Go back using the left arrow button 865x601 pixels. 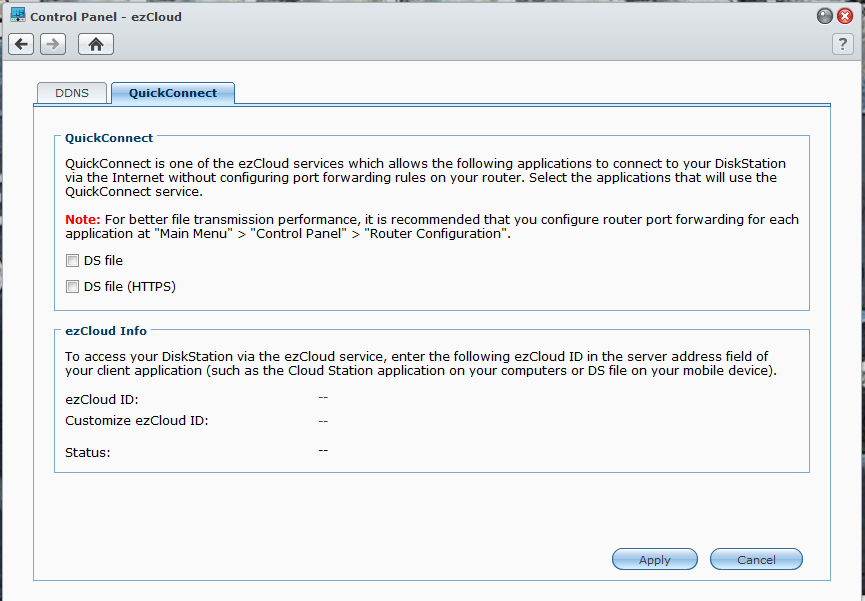(x=21, y=44)
